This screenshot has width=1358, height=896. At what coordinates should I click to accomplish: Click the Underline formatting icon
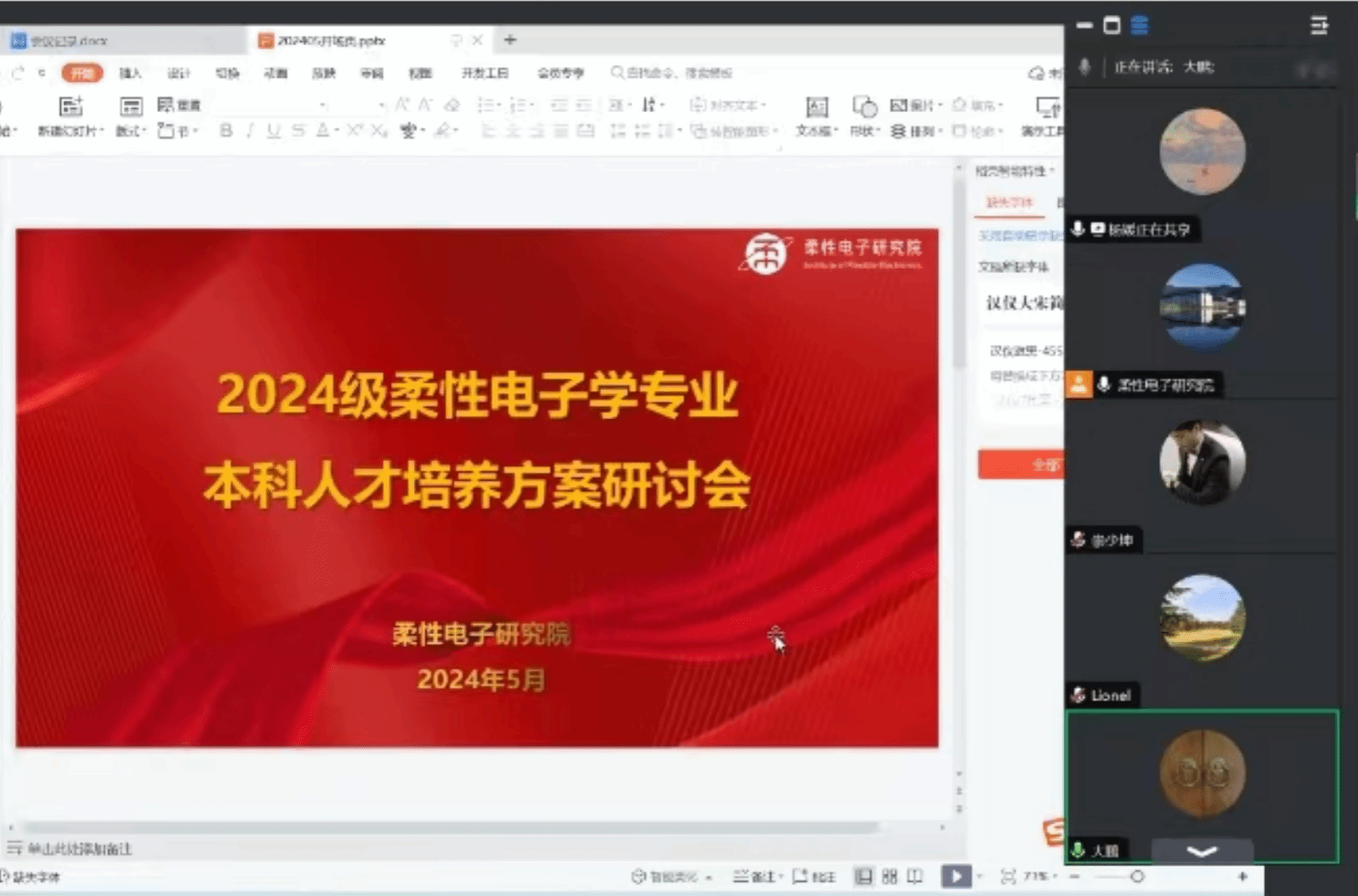273,131
